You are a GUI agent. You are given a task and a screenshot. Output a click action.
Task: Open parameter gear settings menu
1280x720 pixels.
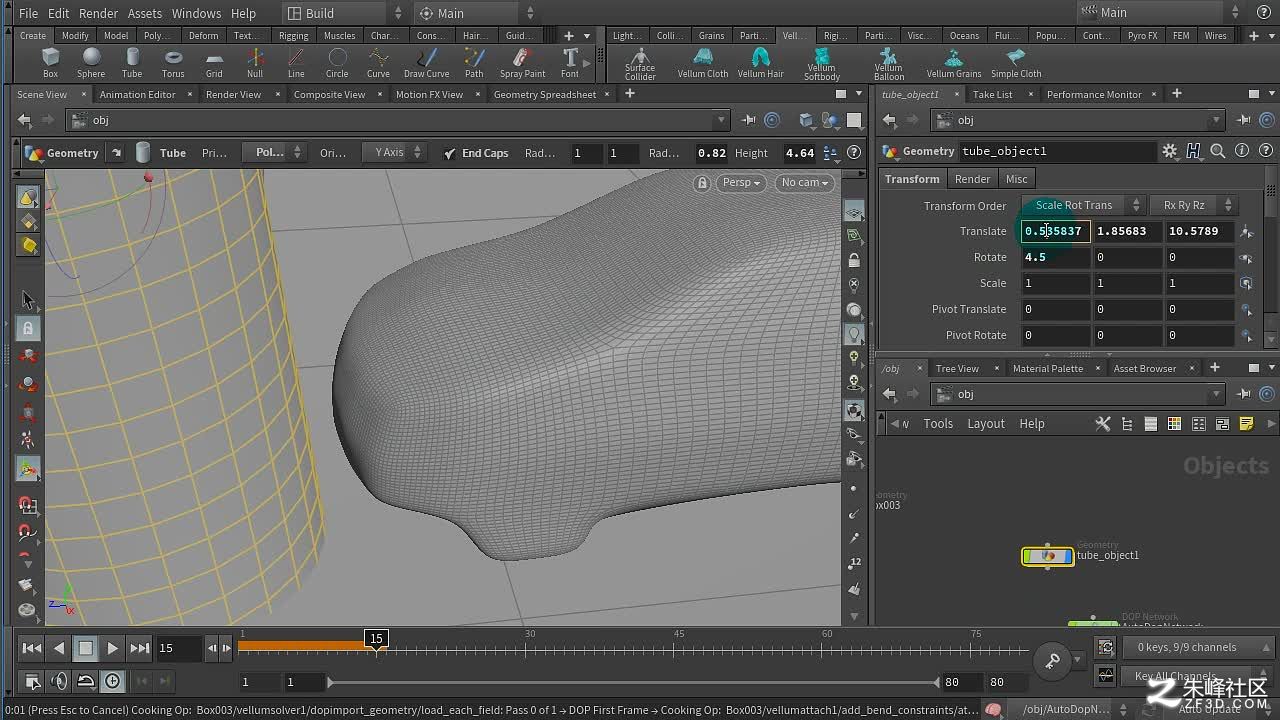click(1169, 151)
